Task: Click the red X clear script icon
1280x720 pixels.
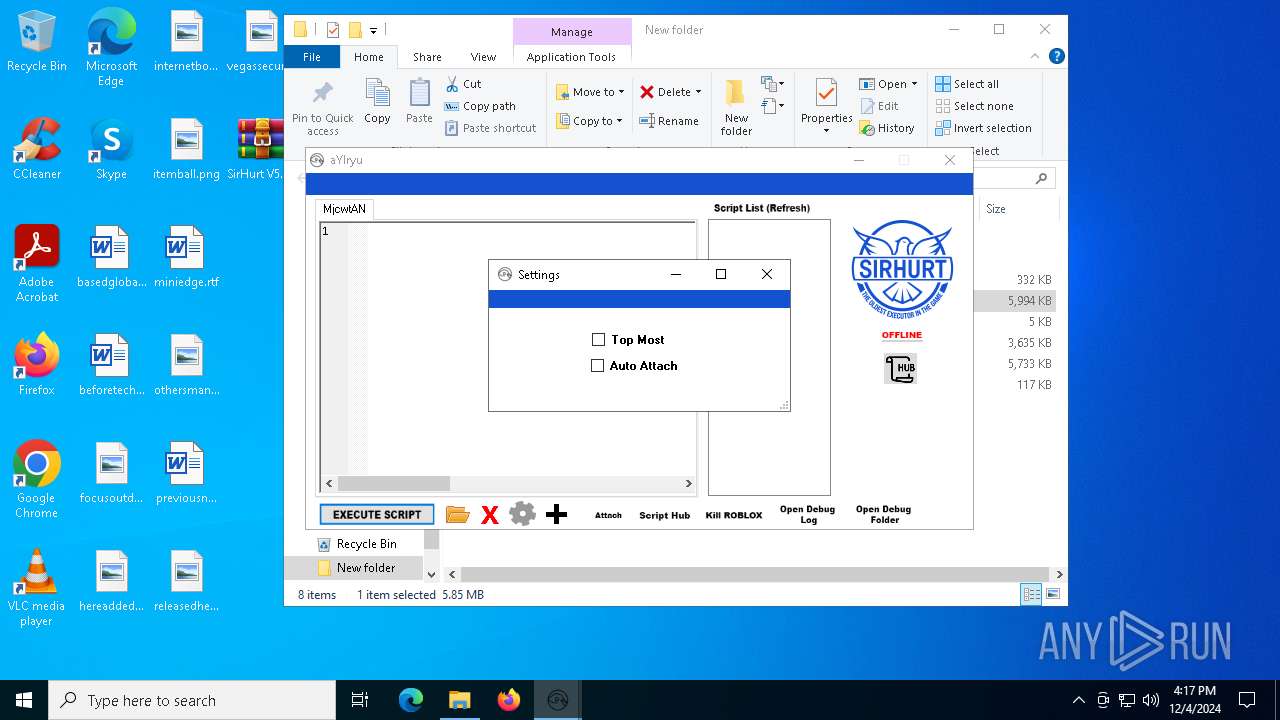Action: (490, 515)
